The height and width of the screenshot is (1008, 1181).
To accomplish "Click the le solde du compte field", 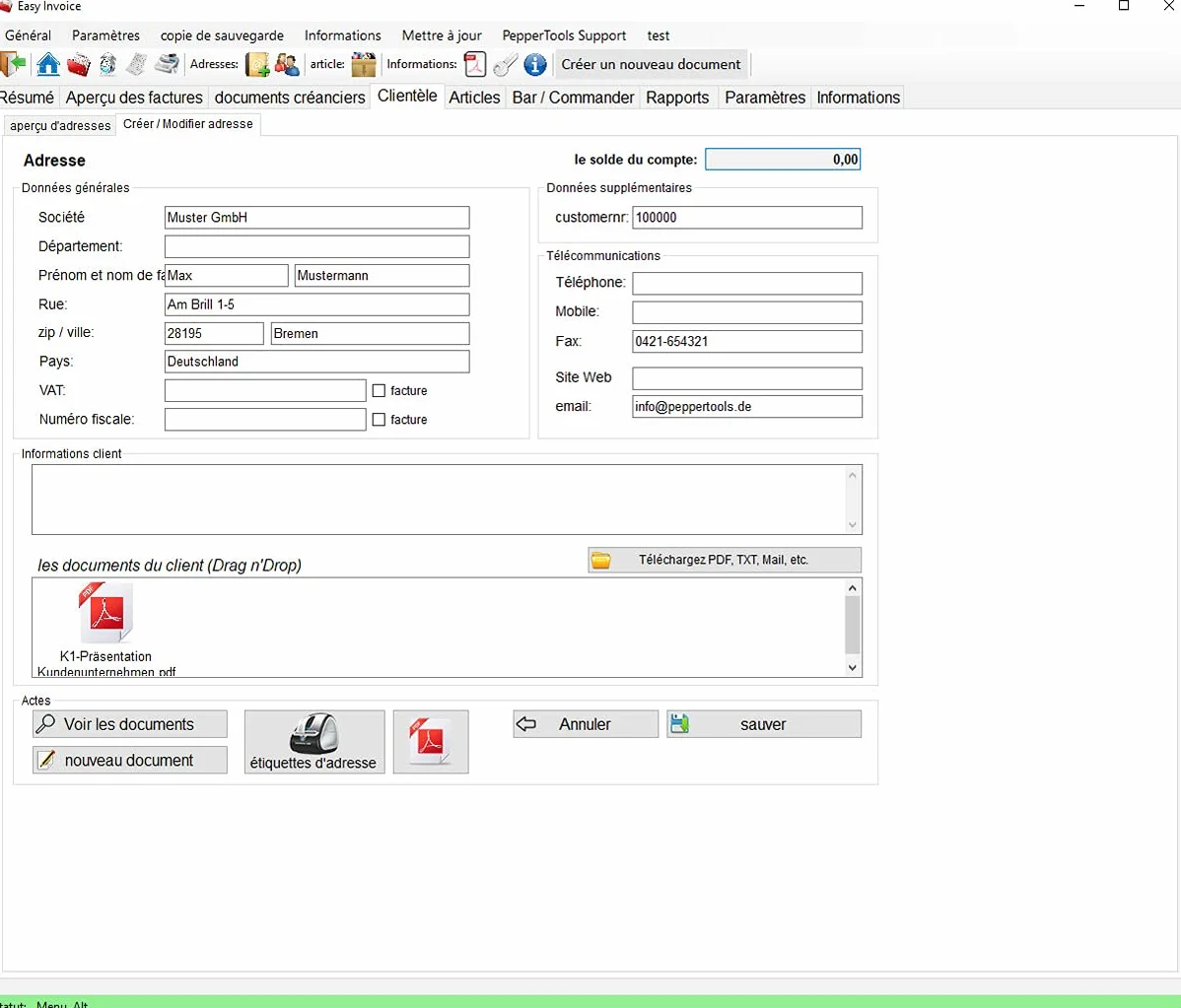I will click(x=783, y=160).
